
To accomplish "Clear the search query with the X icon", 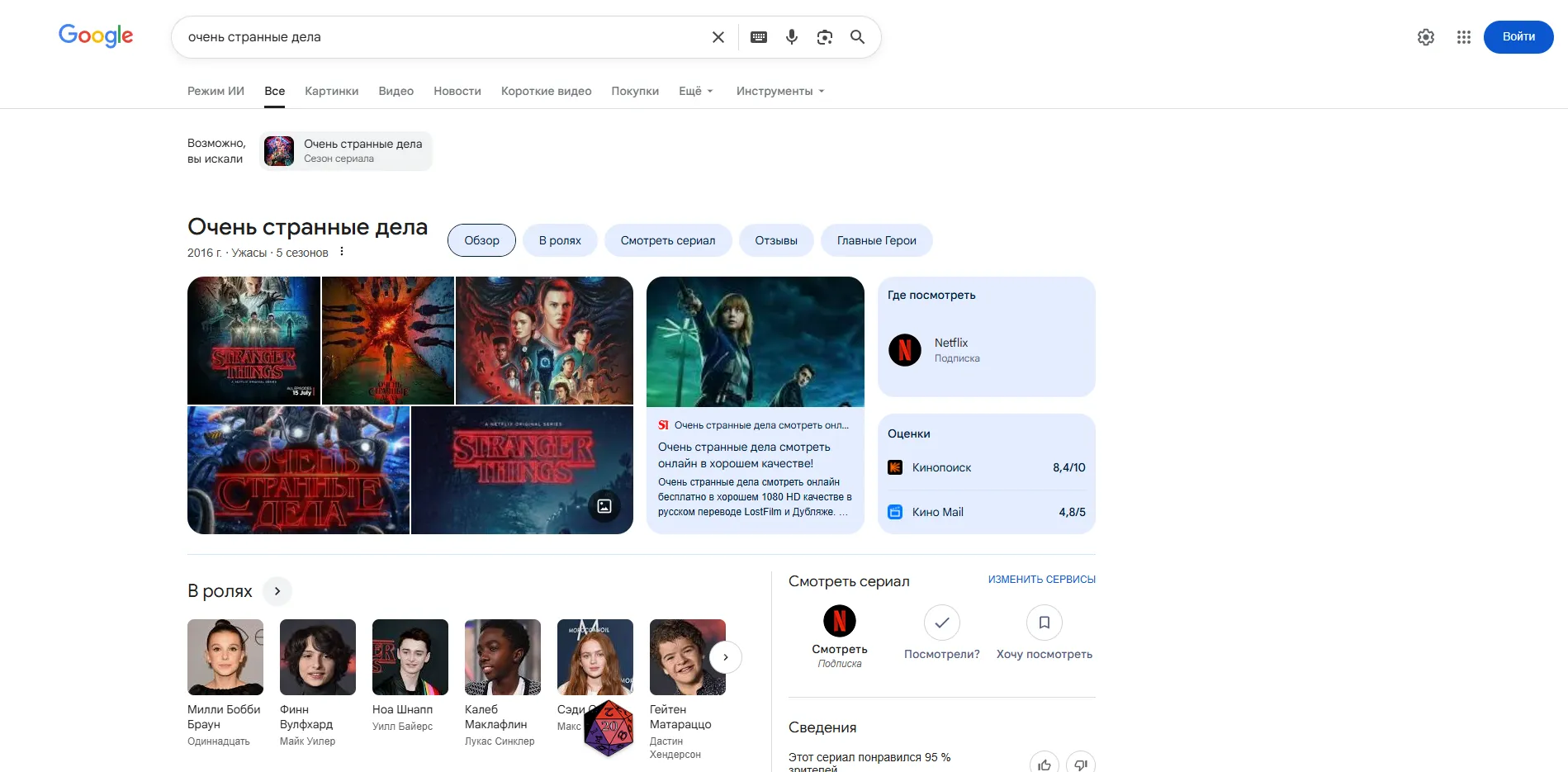I will [718, 36].
